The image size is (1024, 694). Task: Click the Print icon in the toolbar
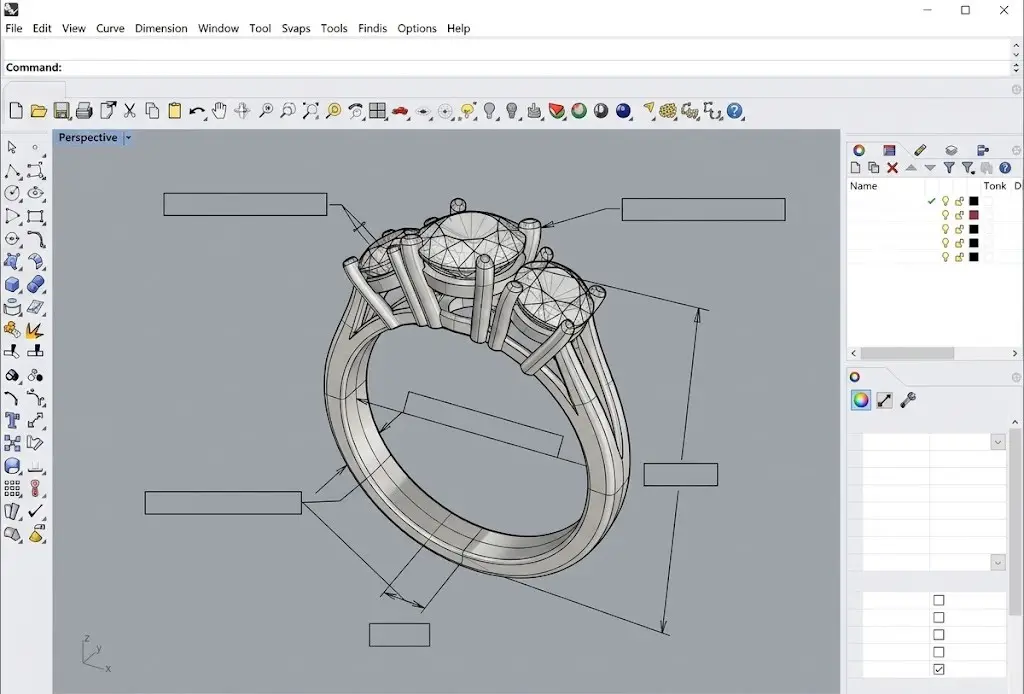pyautogui.click(x=84, y=111)
